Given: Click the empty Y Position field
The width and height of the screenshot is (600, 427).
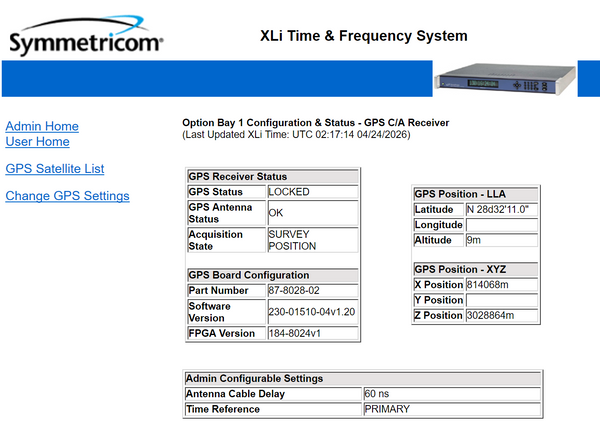Looking at the screenshot, I should (x=501, y=300).
